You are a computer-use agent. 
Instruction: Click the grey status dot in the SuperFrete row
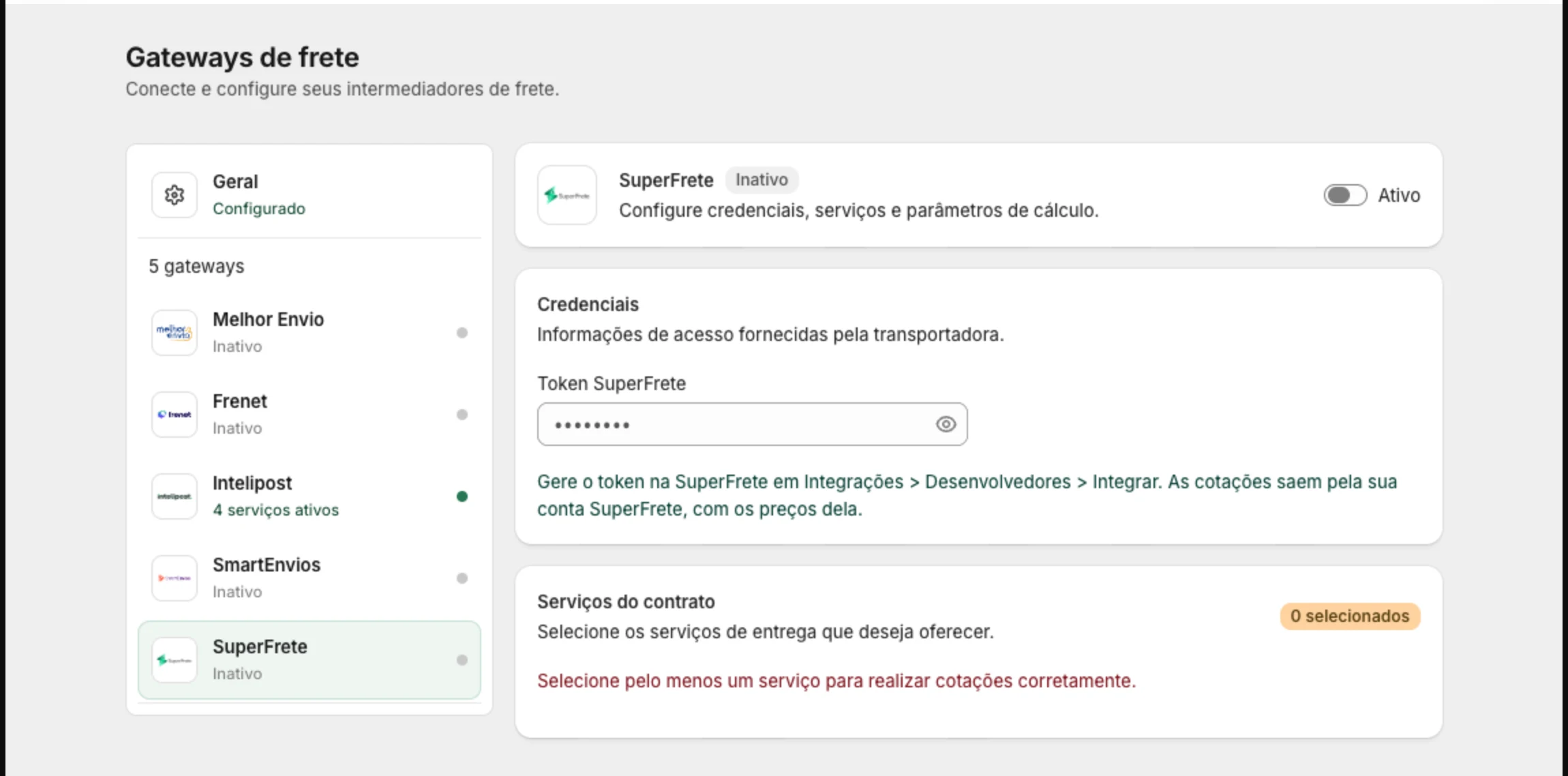point(462,660)
